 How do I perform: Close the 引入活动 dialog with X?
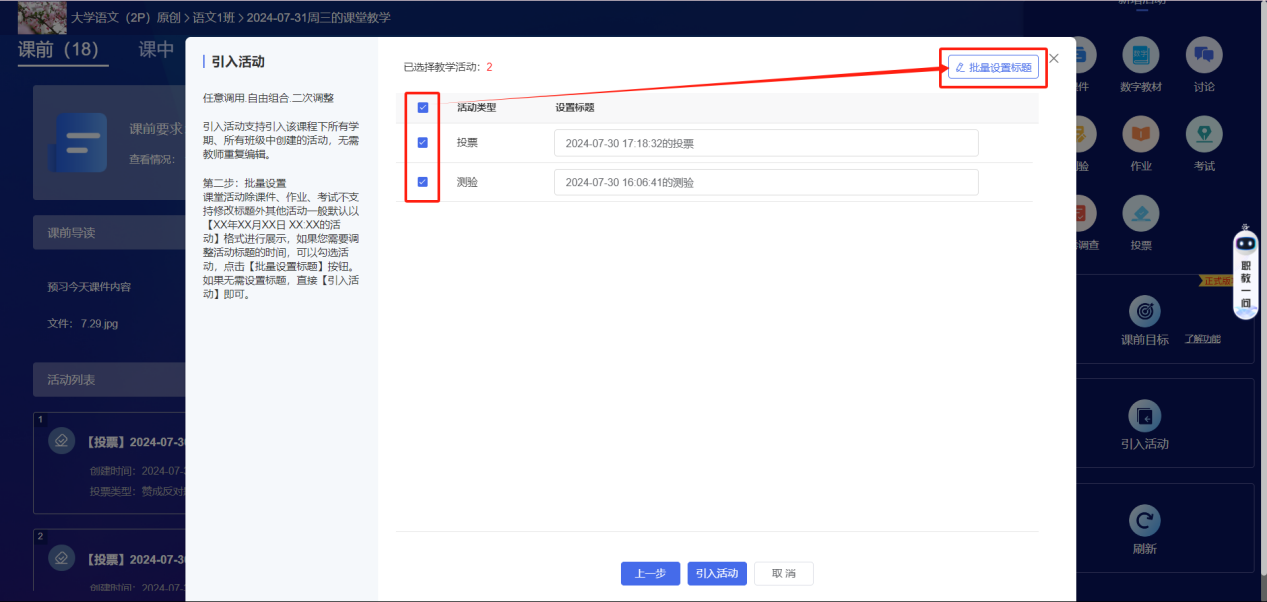(x=1053, y=59)
